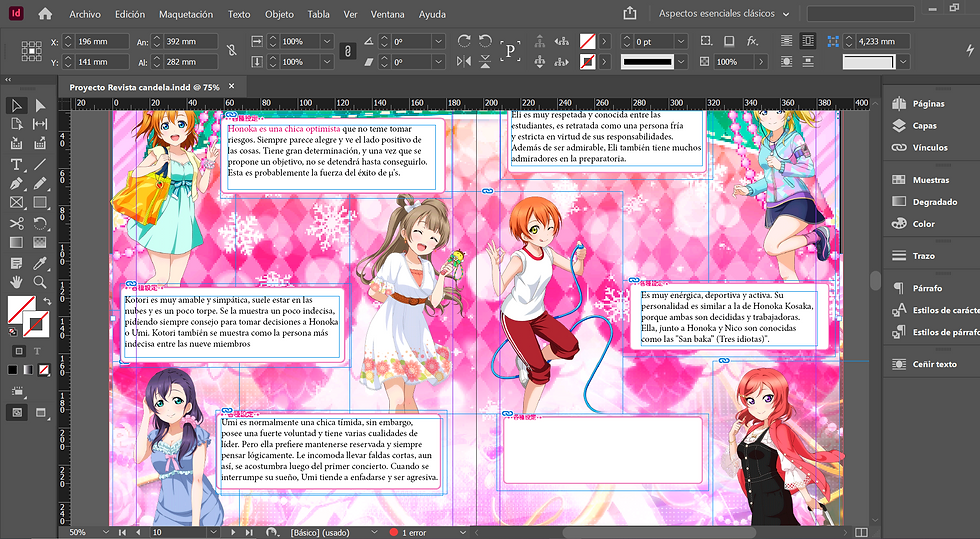Select the Rectangle shape tool
The height and width of the screenshot is (539, 980).
point(40,203)
